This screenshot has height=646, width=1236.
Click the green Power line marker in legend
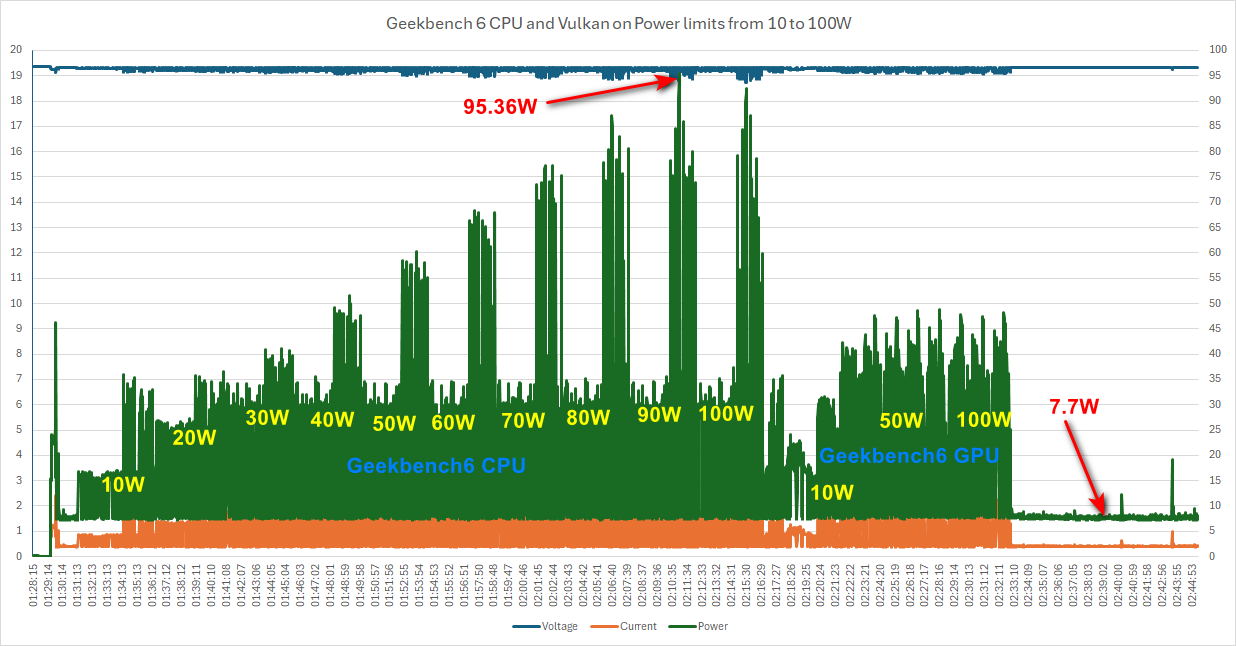685,627
